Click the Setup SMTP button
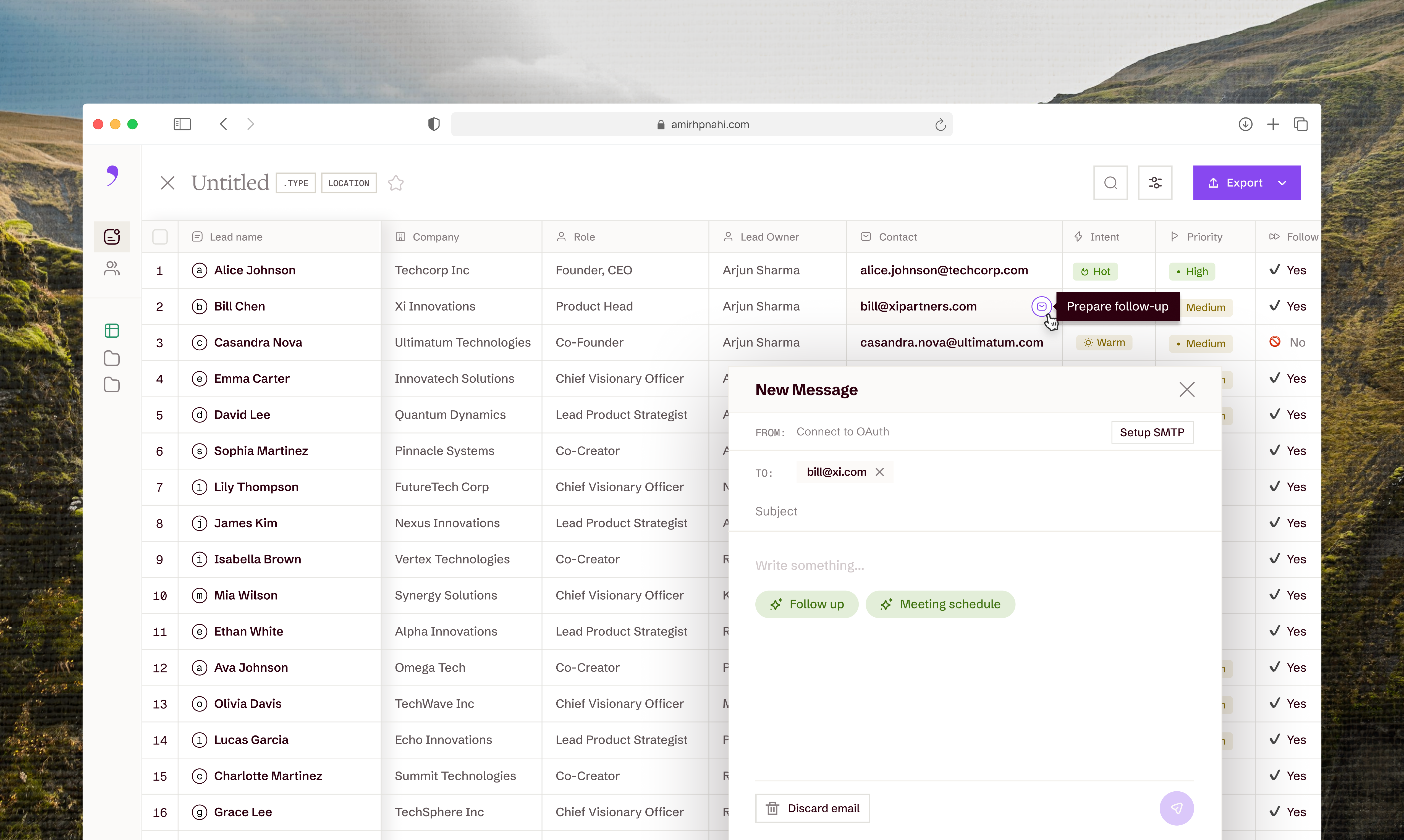 pyautogui.click(x=1151, y=432)
